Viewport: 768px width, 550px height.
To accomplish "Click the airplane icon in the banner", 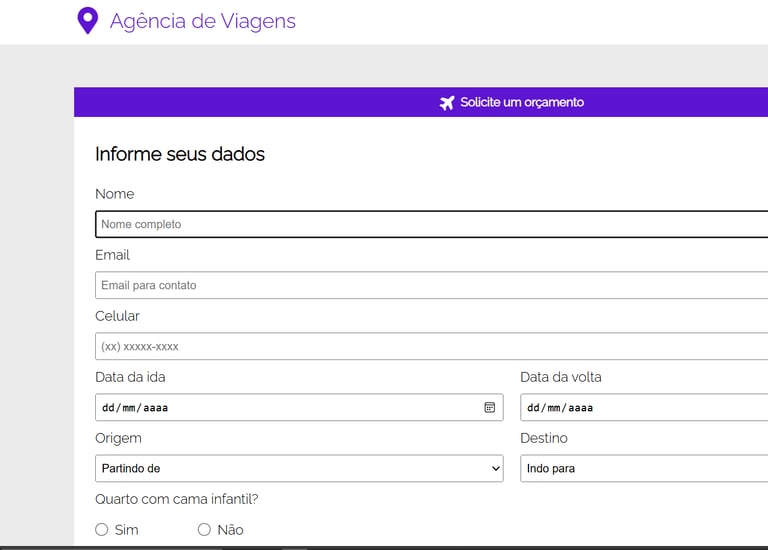I will 447,103.
